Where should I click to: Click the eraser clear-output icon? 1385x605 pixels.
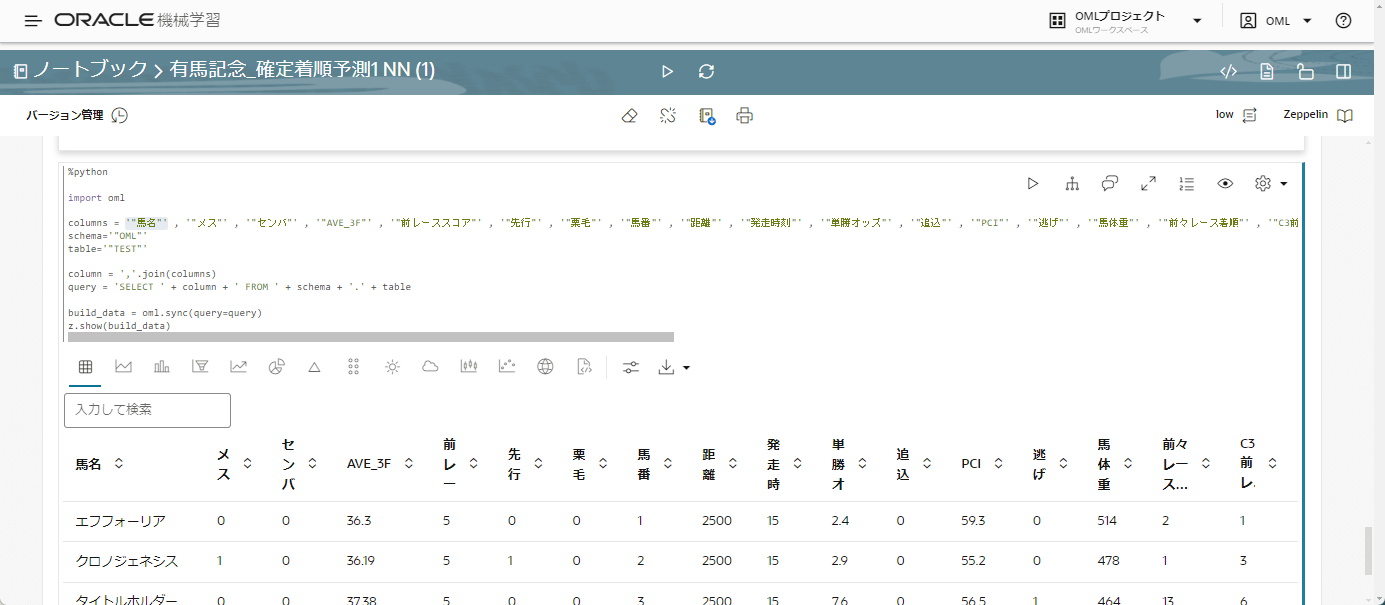point(629,116)
